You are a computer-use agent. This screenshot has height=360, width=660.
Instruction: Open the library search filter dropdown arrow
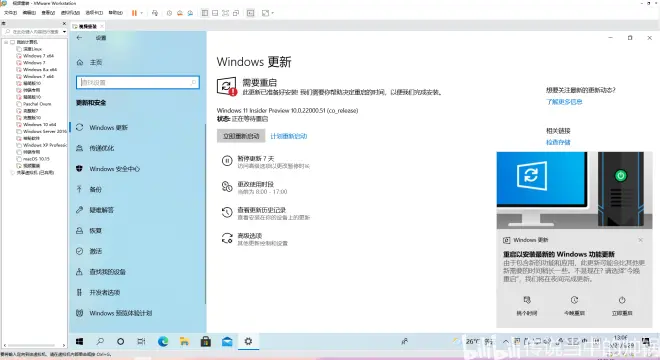[x=64, y=32]
